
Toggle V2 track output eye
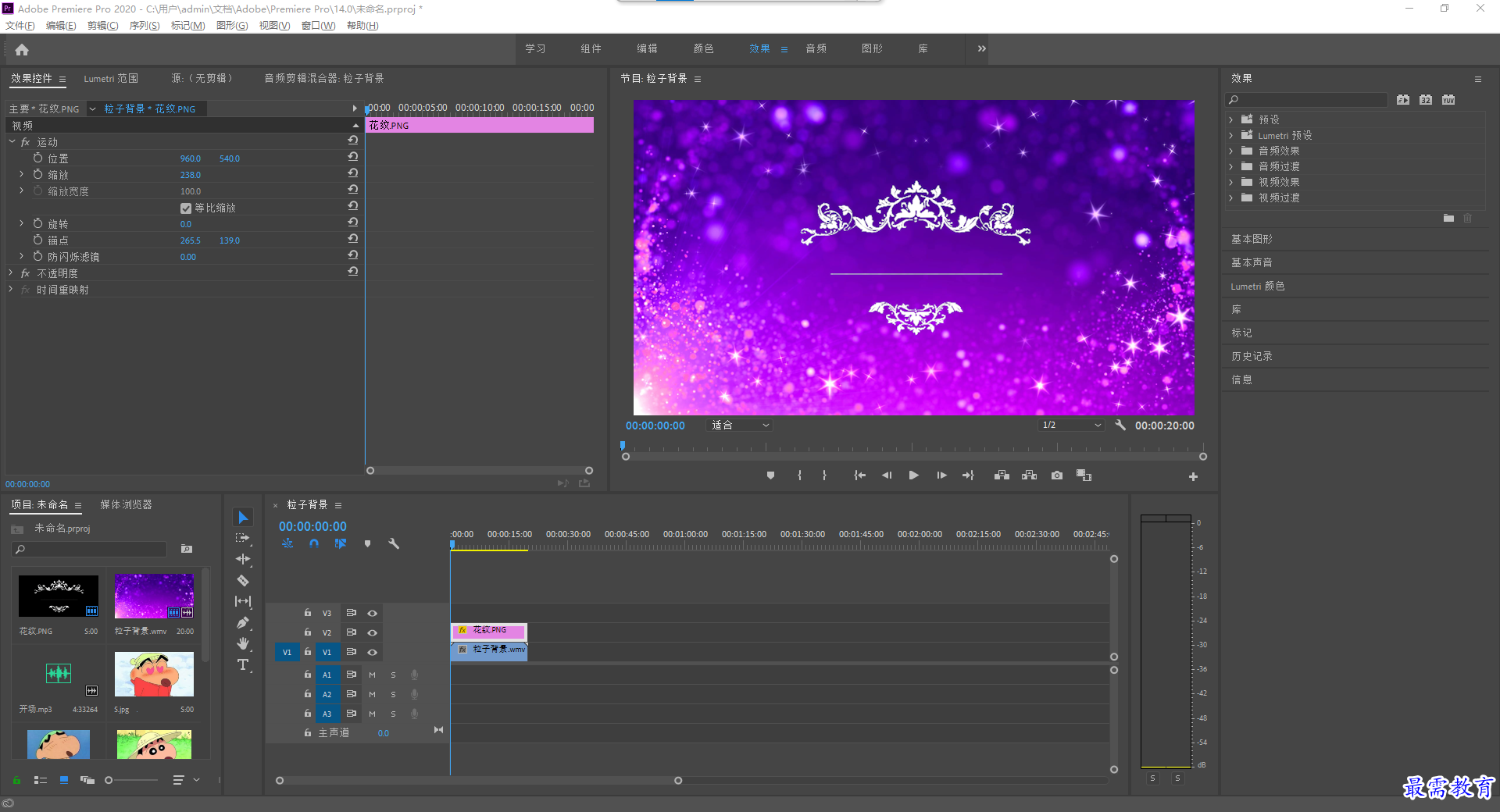[x=373, y=633]
